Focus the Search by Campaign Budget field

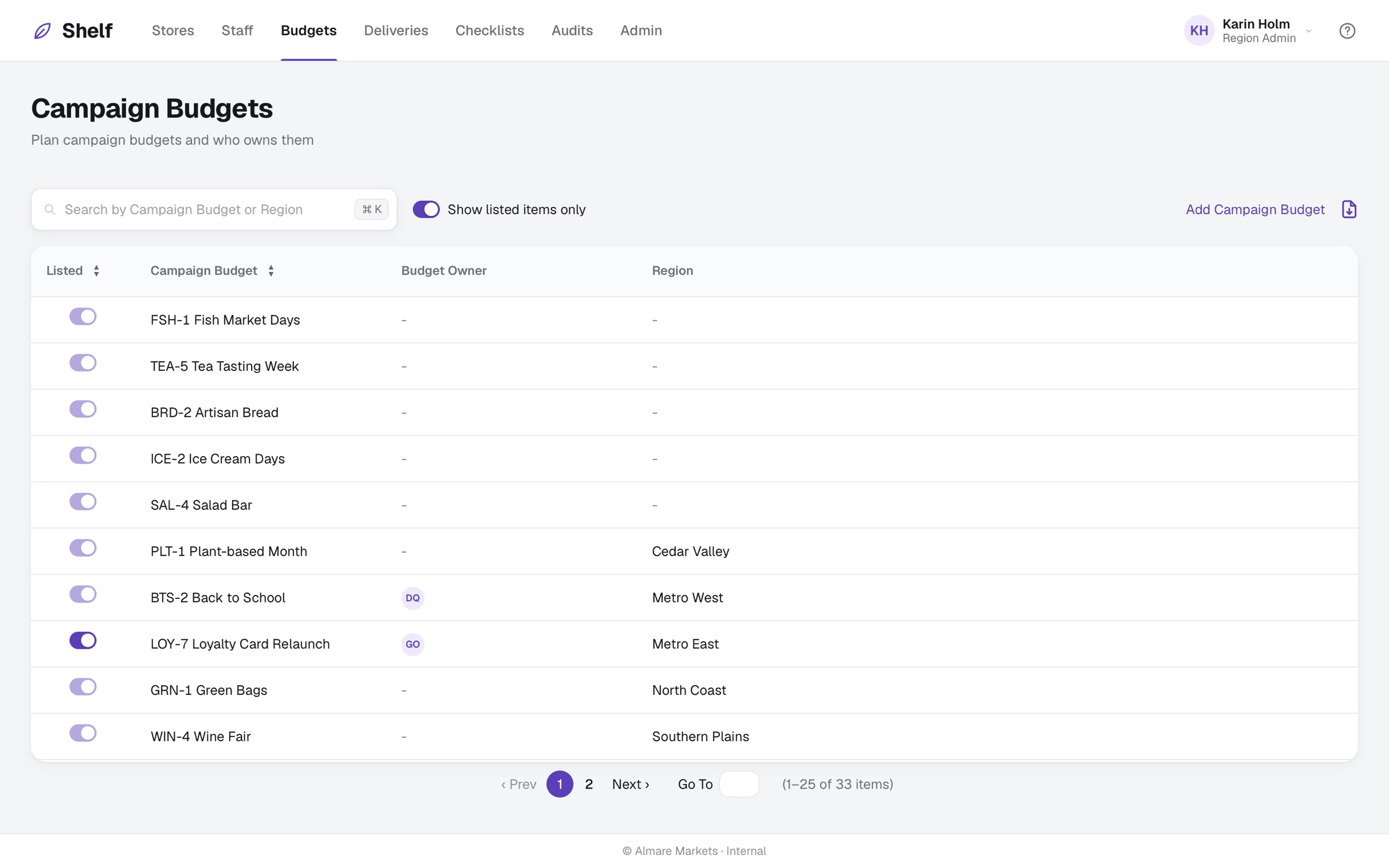click(214, 209)
